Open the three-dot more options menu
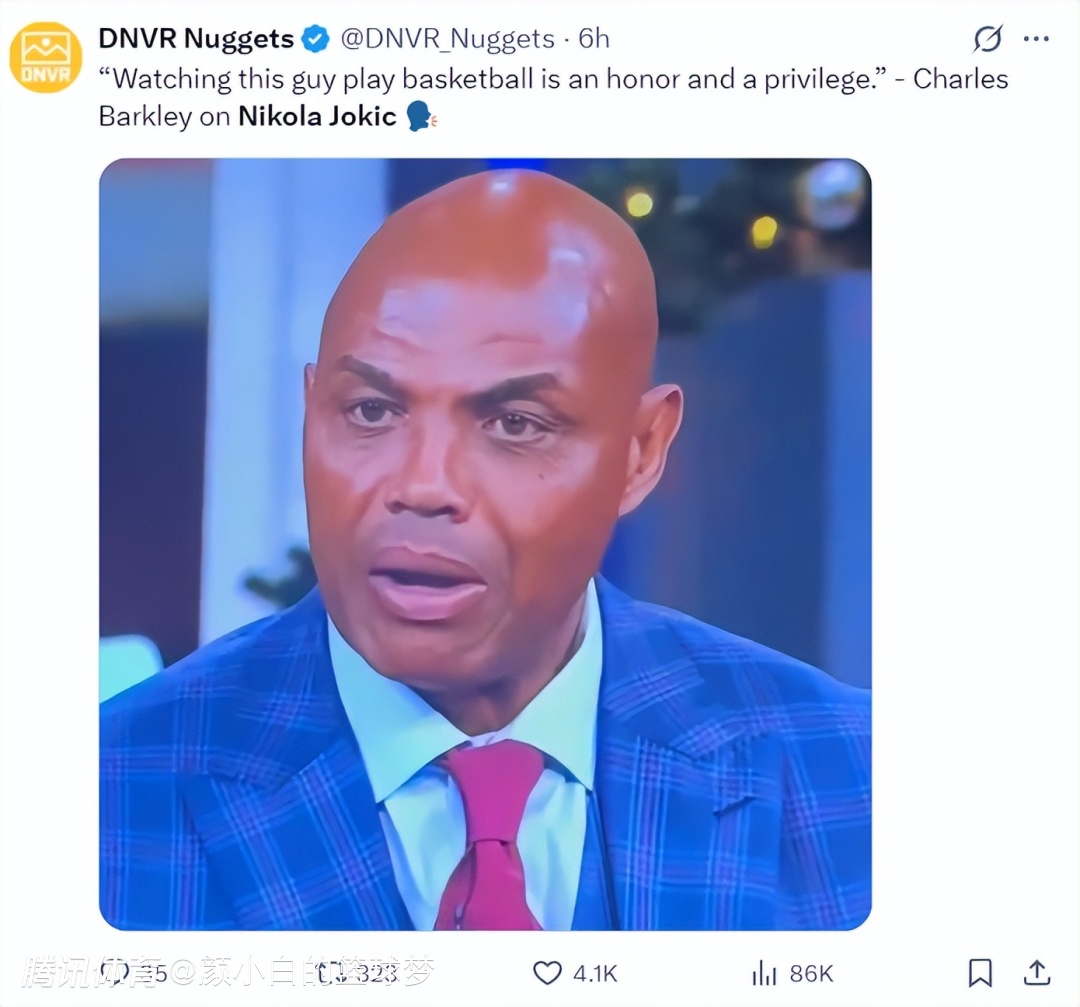 click(1036, 39)
